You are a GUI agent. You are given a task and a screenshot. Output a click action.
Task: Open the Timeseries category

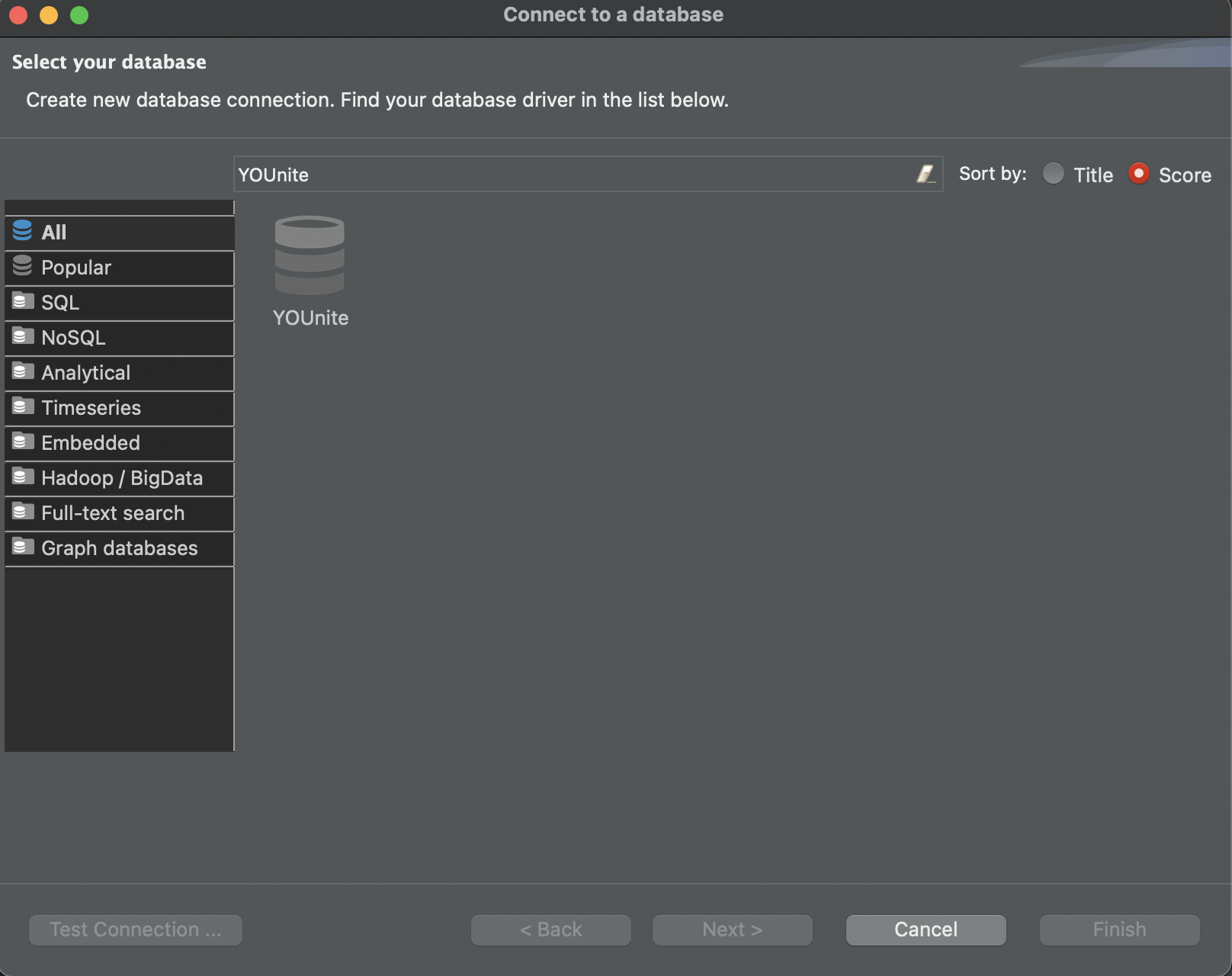91,408
